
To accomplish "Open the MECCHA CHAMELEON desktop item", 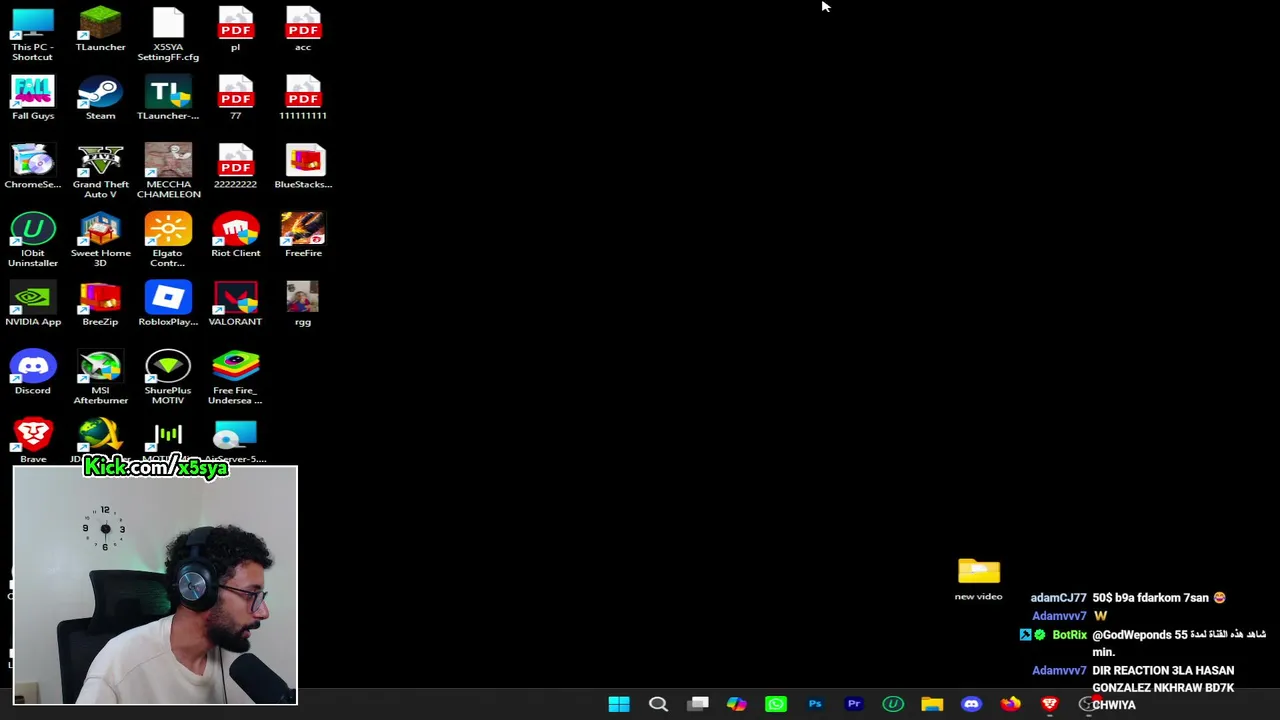I will point(168,172).
